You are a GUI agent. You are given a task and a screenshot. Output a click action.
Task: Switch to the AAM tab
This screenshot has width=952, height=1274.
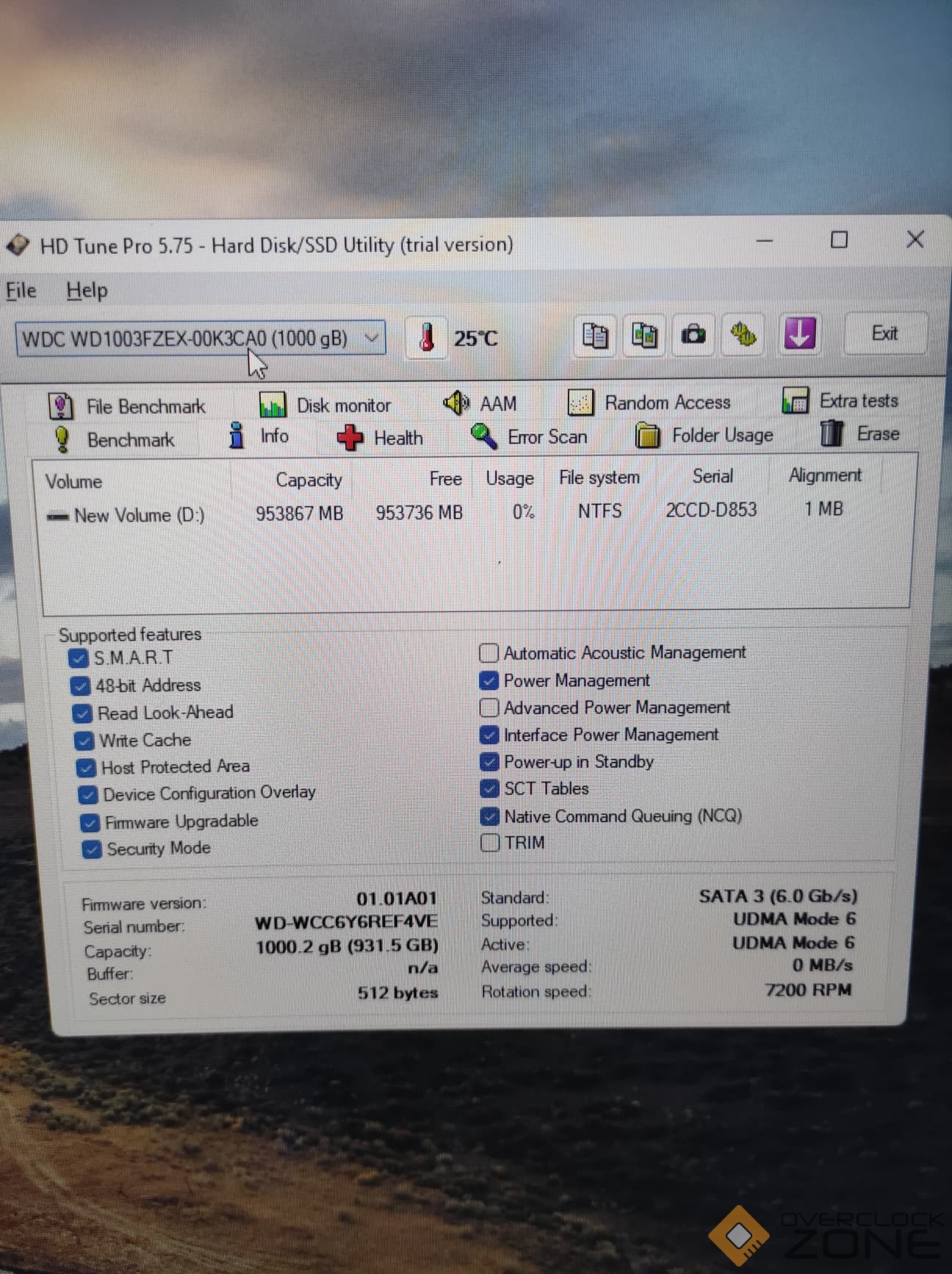coord(480,403)
